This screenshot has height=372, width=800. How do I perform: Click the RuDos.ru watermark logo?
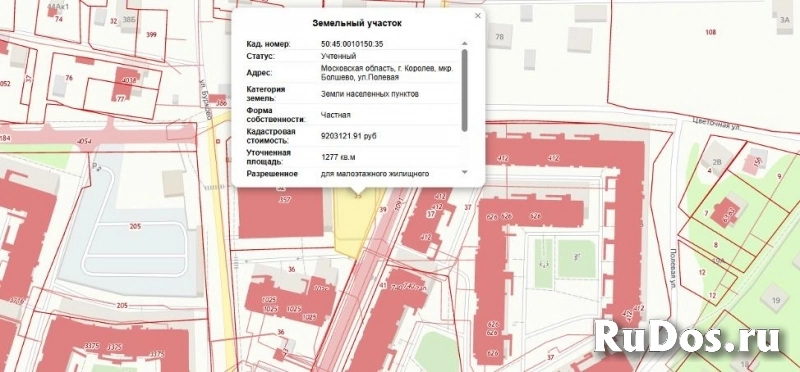(687, 336)
